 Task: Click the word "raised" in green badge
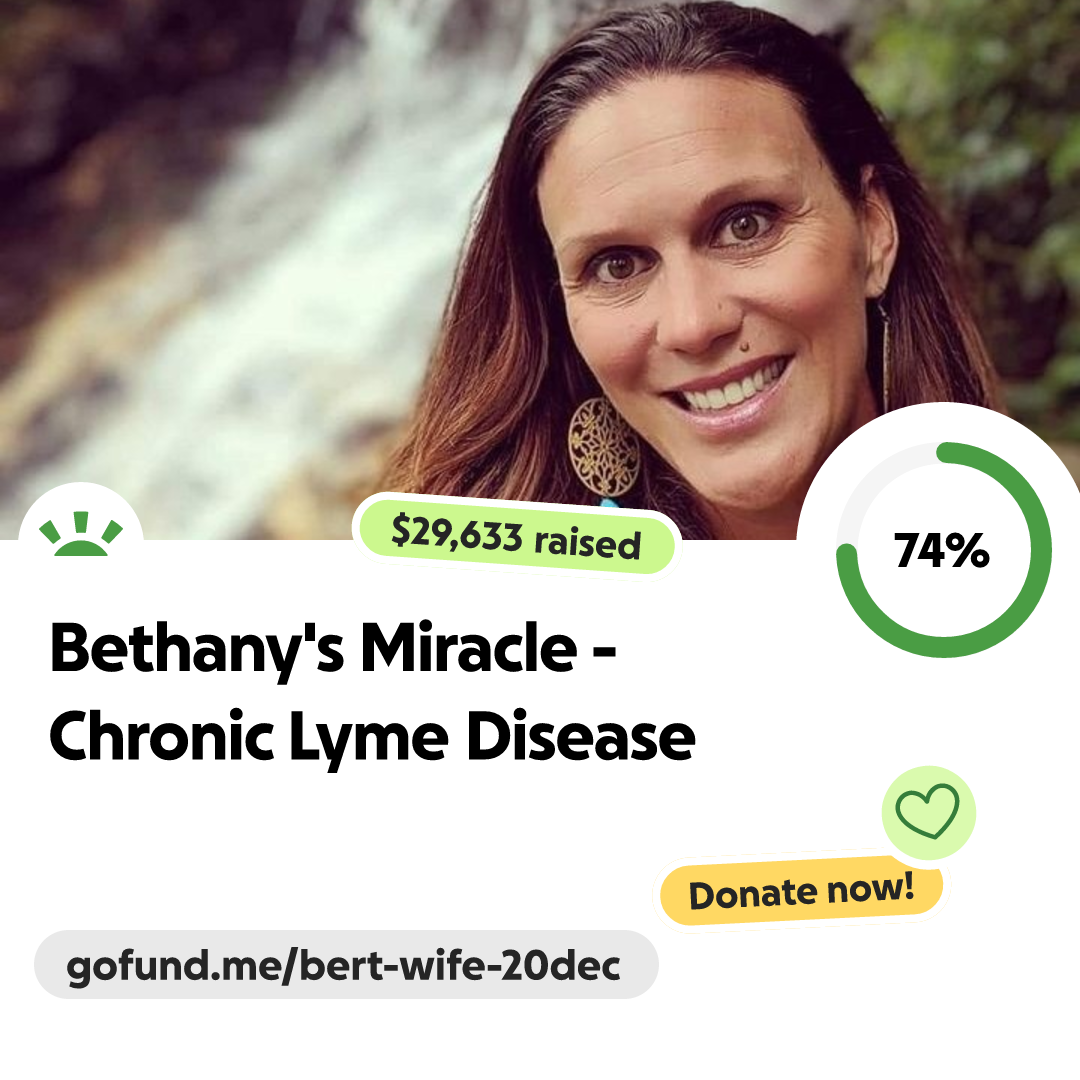pyautogui.click(x=588, y=543)
